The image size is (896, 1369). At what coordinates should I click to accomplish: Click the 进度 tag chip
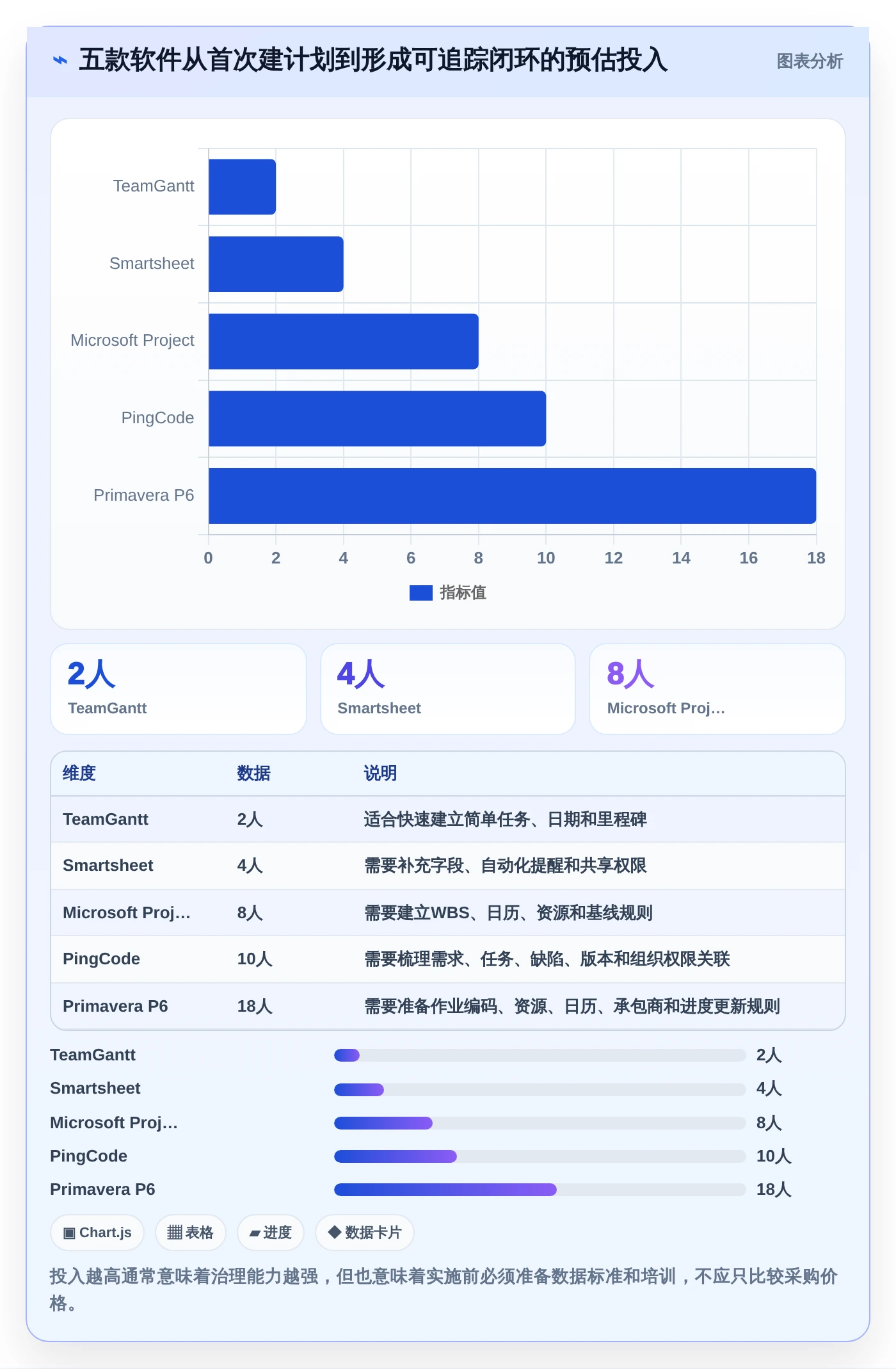[x=270, y=1233]
